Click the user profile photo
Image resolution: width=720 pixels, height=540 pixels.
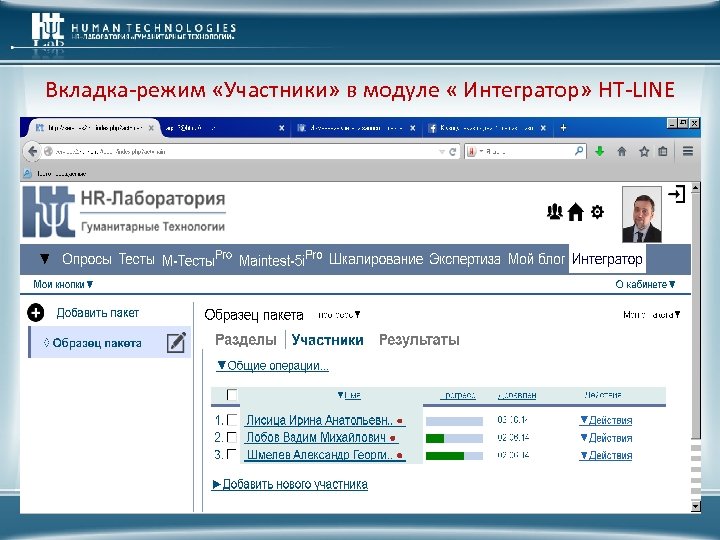(x=641, y=214)
